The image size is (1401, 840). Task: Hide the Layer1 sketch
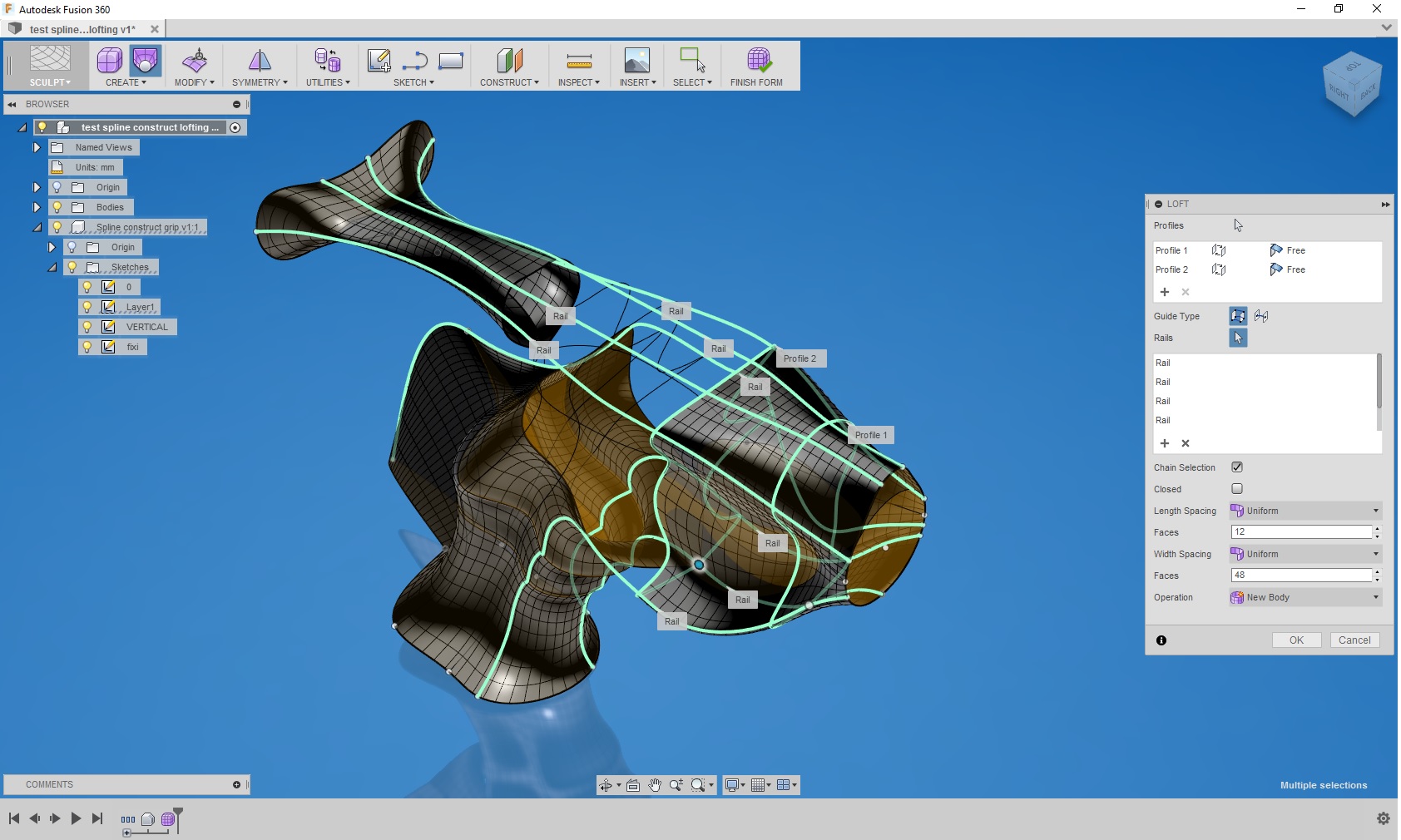tap(87, 307)
